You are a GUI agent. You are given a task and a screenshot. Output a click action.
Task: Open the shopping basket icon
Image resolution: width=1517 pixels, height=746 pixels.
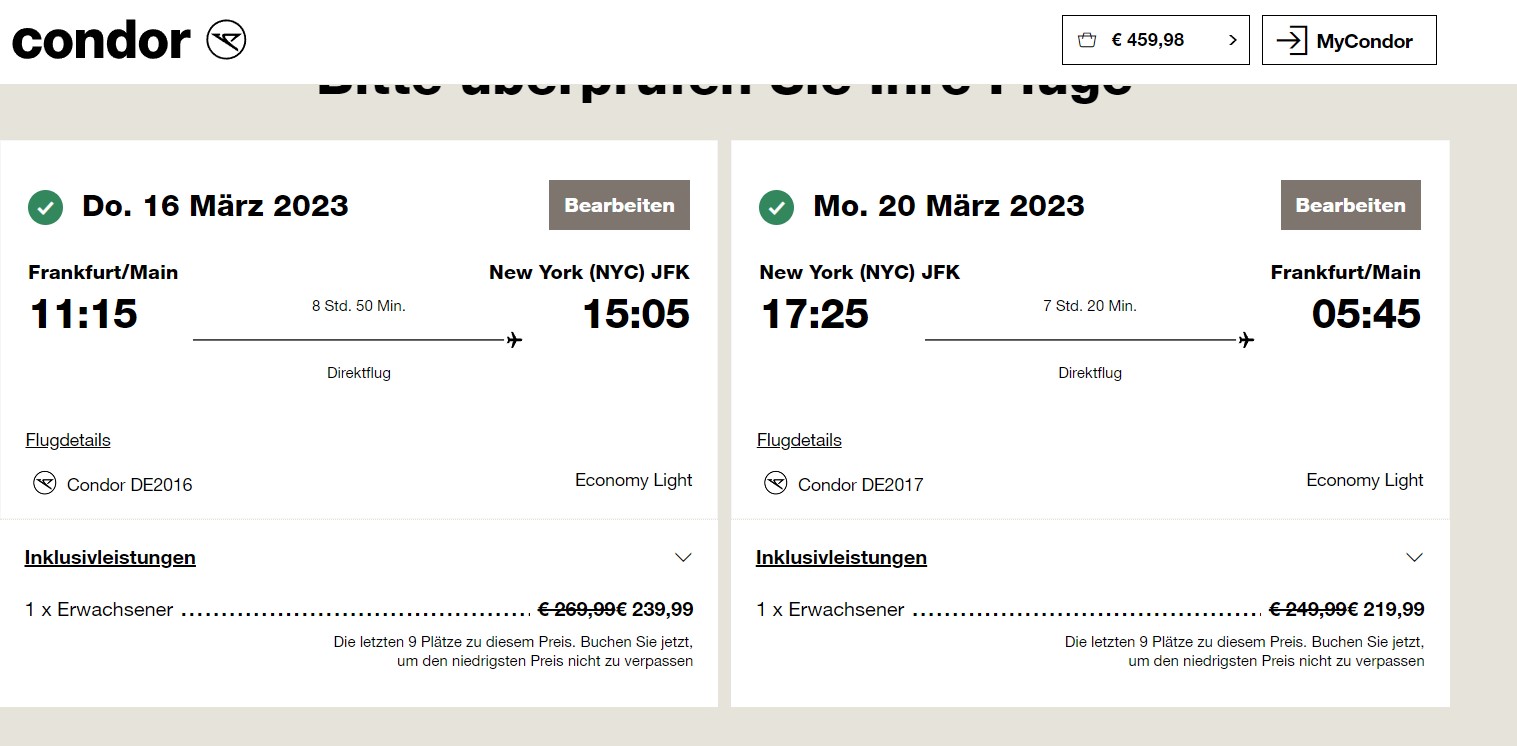[1087, 41]
